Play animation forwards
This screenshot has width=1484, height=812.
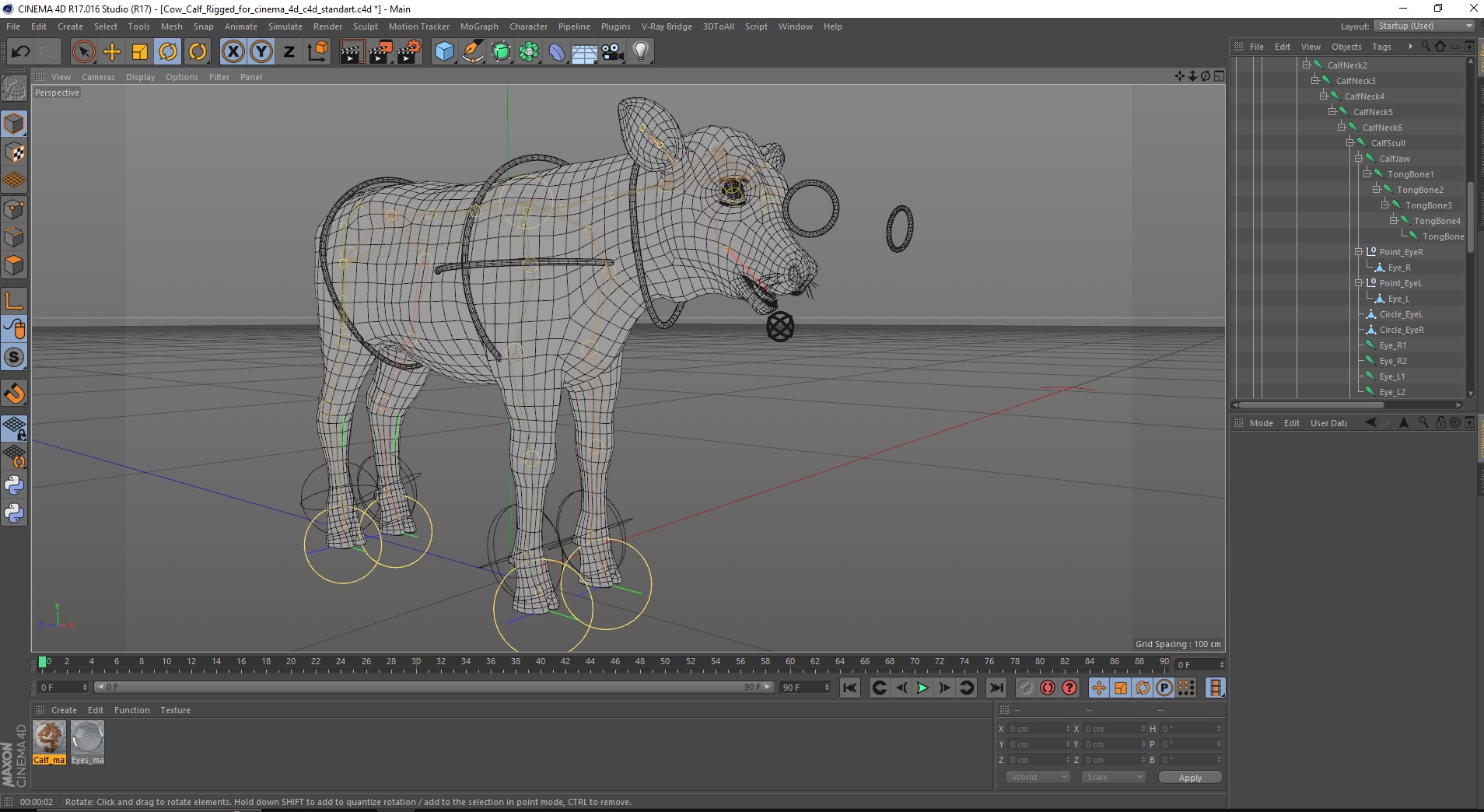point(922,688)
